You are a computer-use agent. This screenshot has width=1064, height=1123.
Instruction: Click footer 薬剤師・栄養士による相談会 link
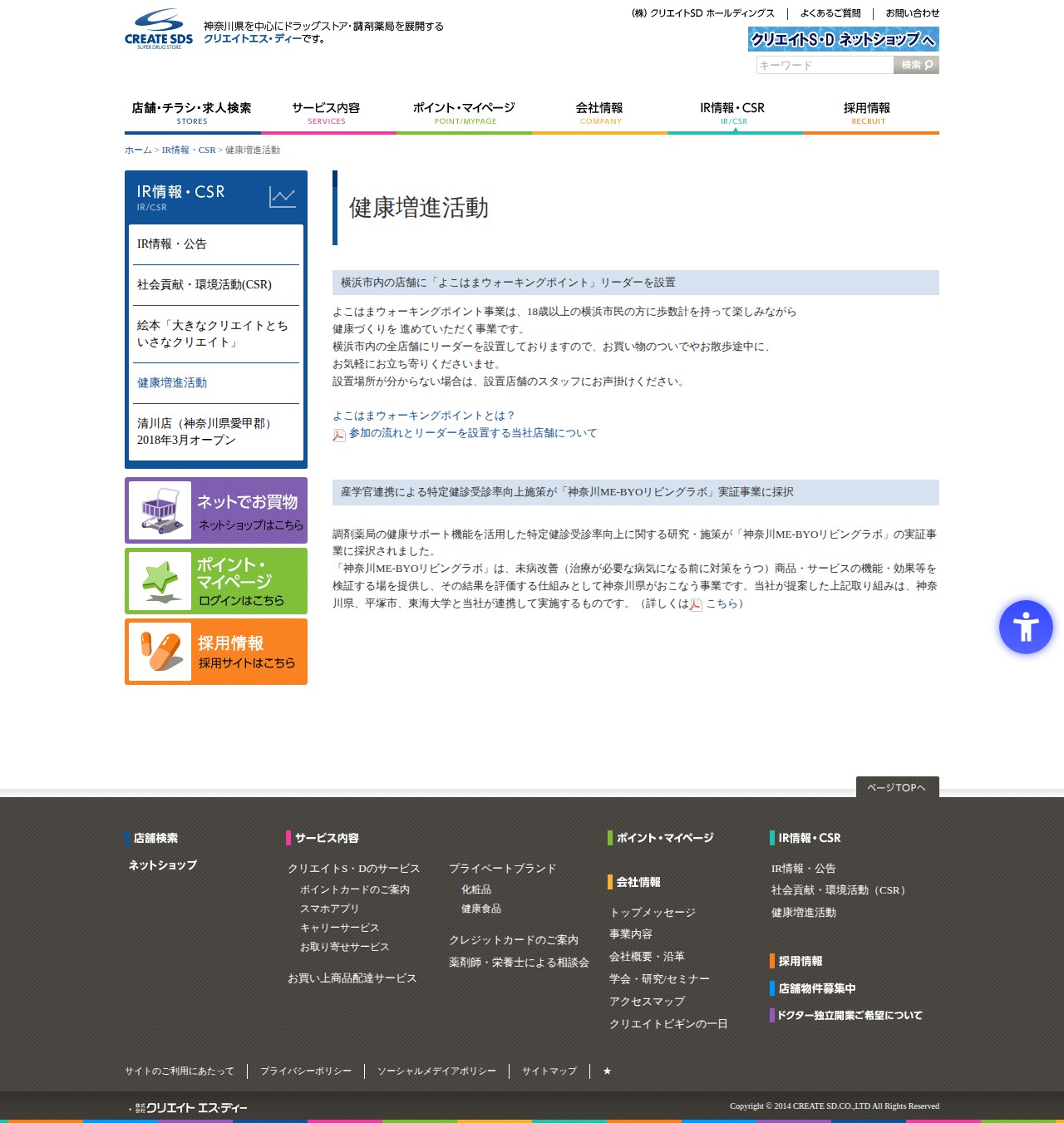pos(520,963)
